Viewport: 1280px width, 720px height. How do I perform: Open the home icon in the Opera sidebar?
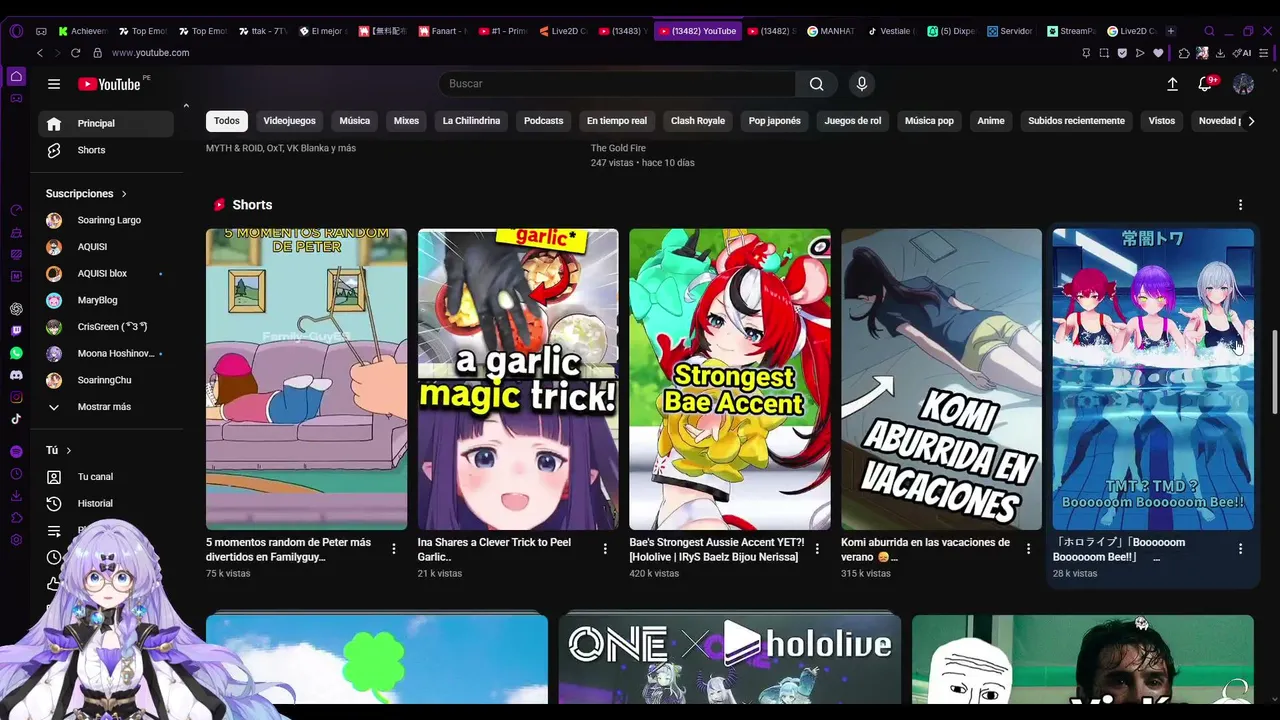tap(16, 76)
